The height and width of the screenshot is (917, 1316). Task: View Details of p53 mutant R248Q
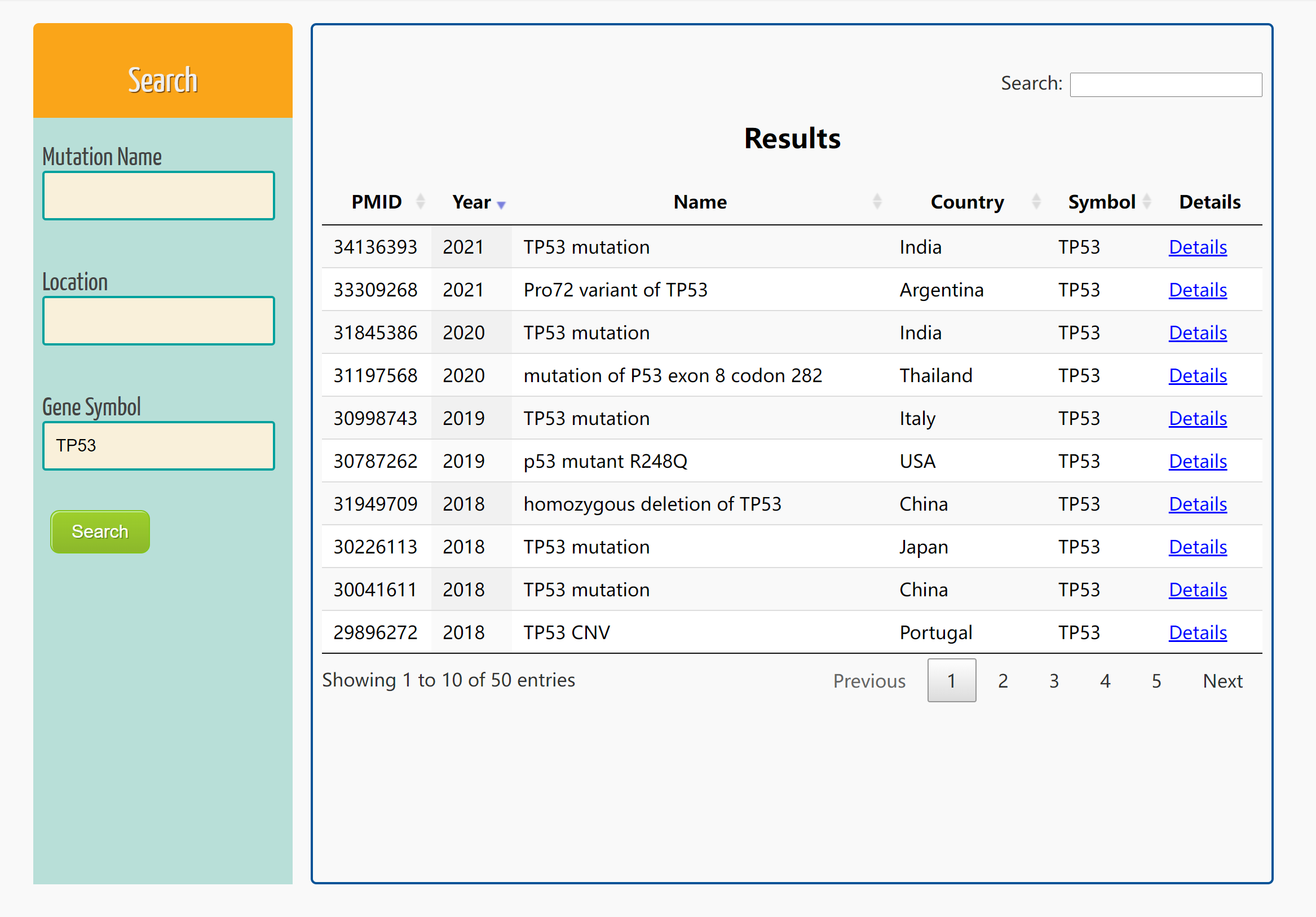tap(1198, 462)
